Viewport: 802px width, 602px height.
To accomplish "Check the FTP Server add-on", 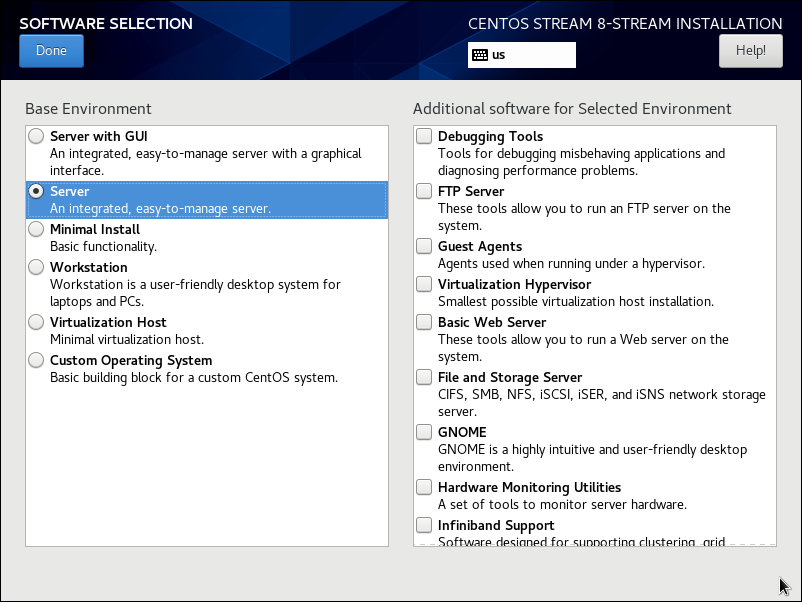I will 425,191.
